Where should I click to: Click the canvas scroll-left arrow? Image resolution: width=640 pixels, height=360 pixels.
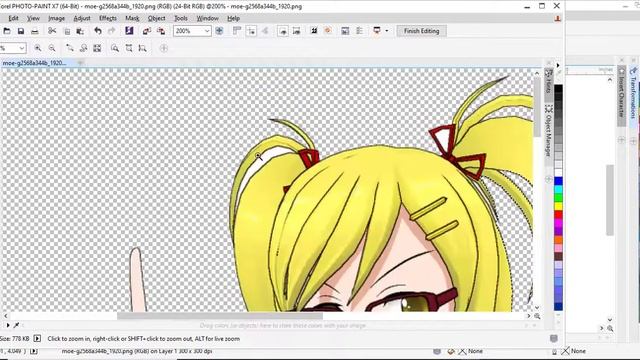pos(5,316)
